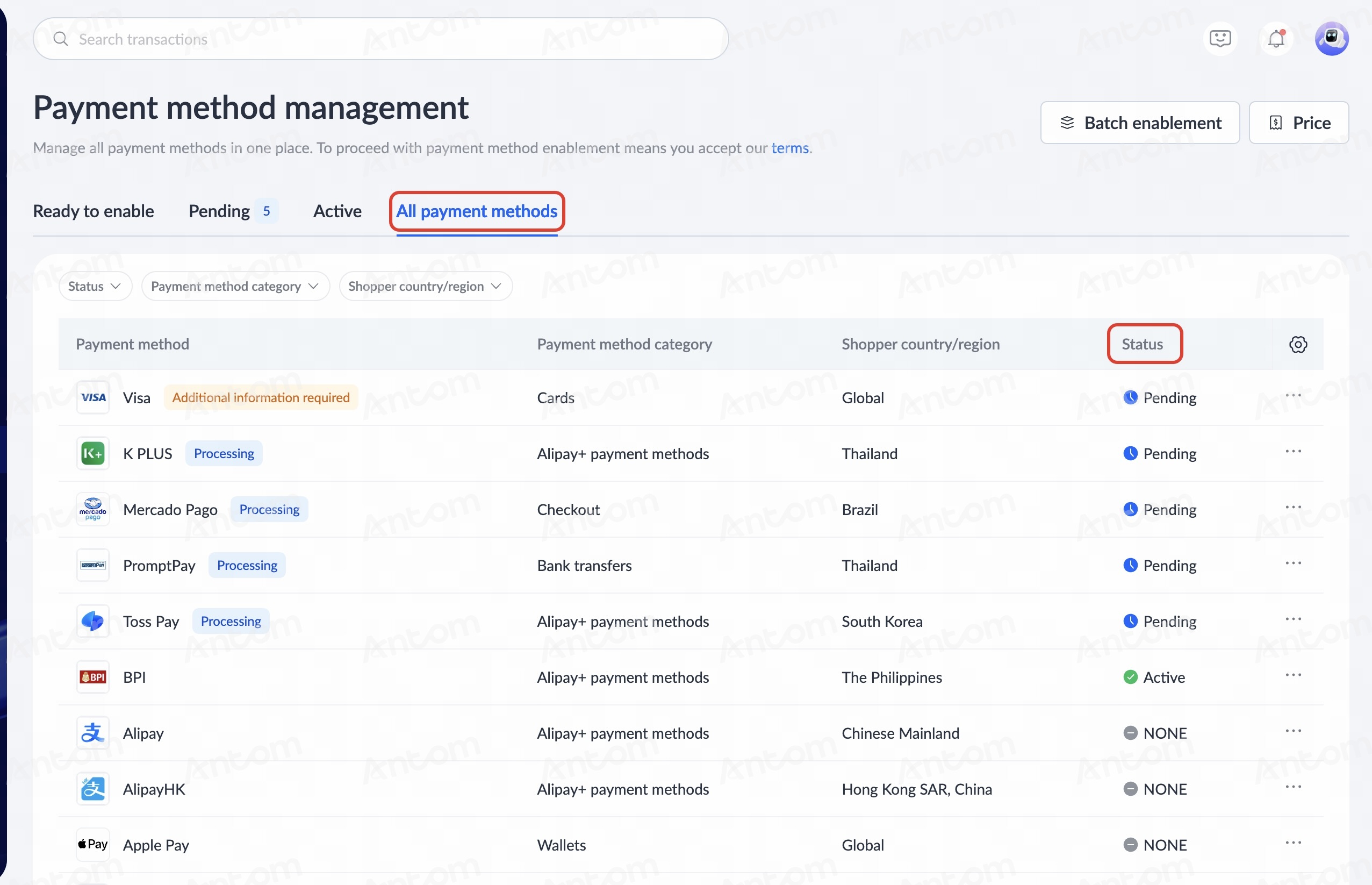Image resolution: width=1372 pixels, height=885 pixels.
Task: Open more options for Alipay row
Action: 1294,731
